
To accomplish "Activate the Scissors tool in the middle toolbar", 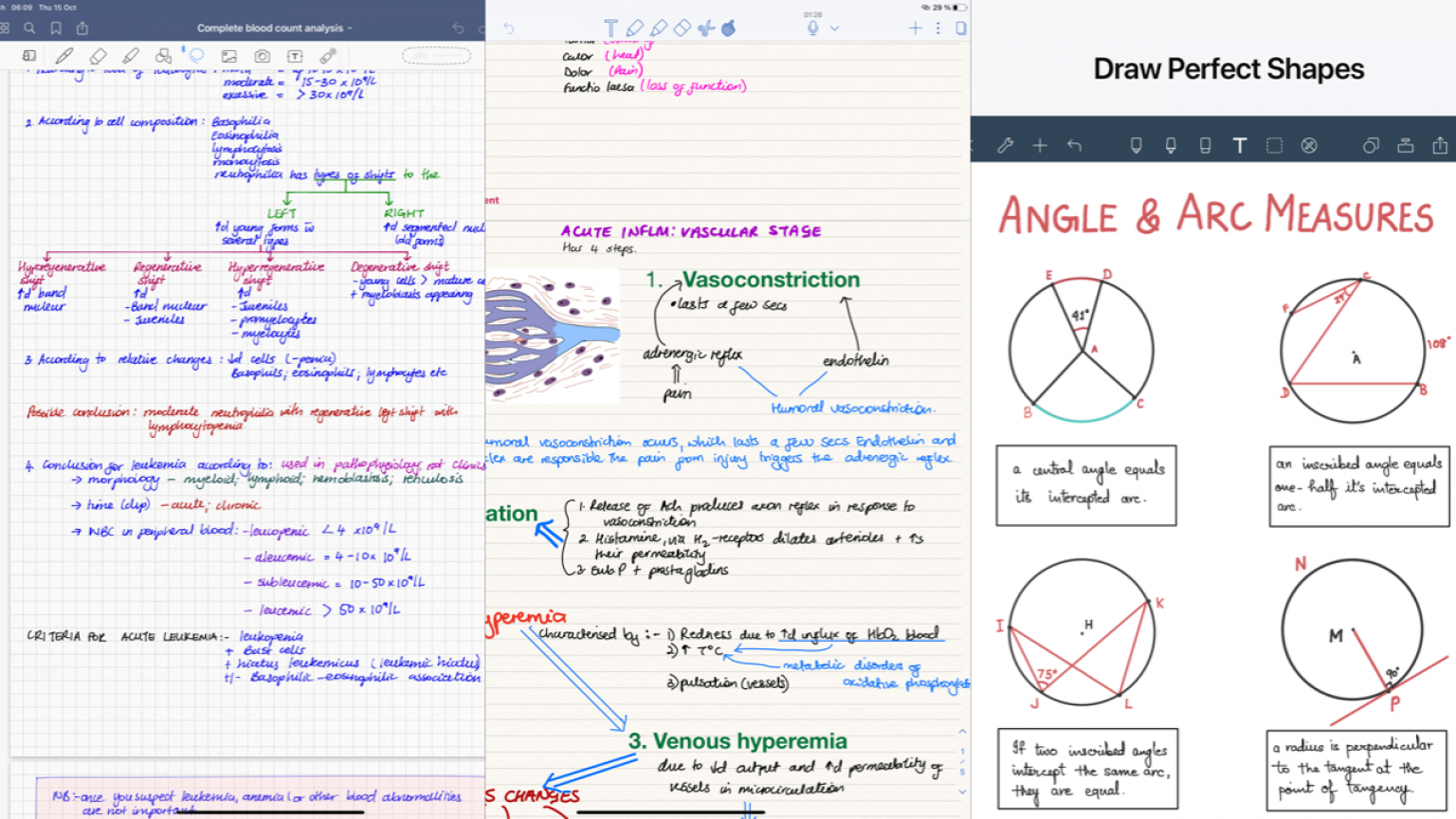I will pyautogui.click(x=705, y=28).
